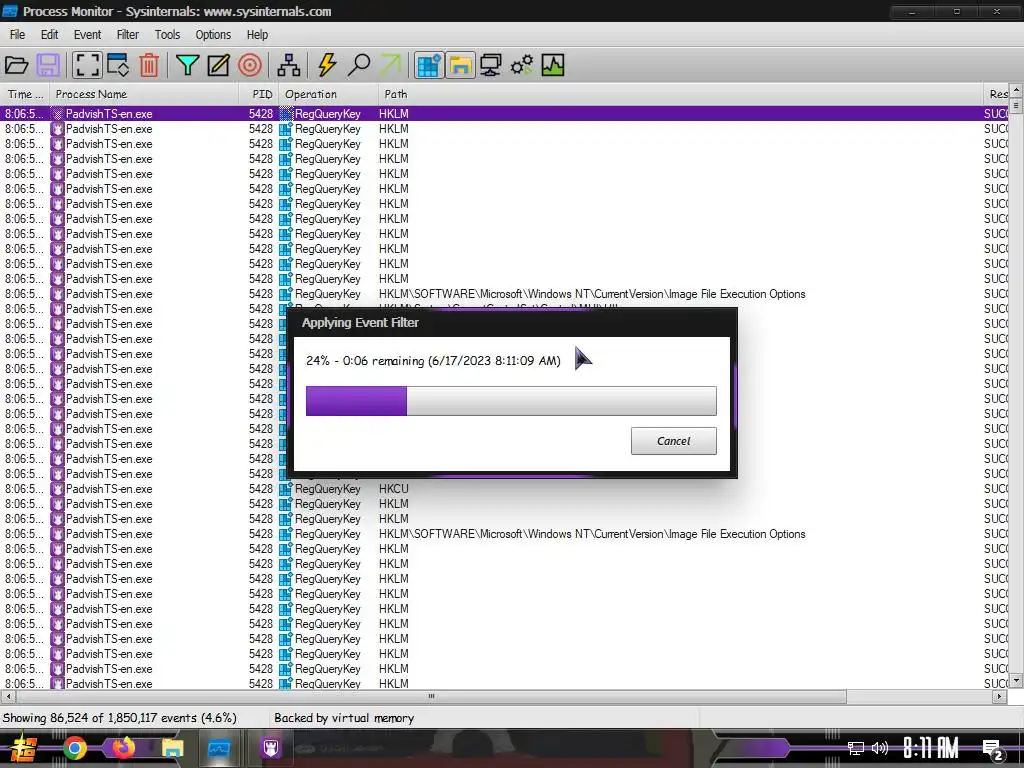Open the Find magnifier icon
This screenshot has width=1024, height=768.
click(359, 65)
